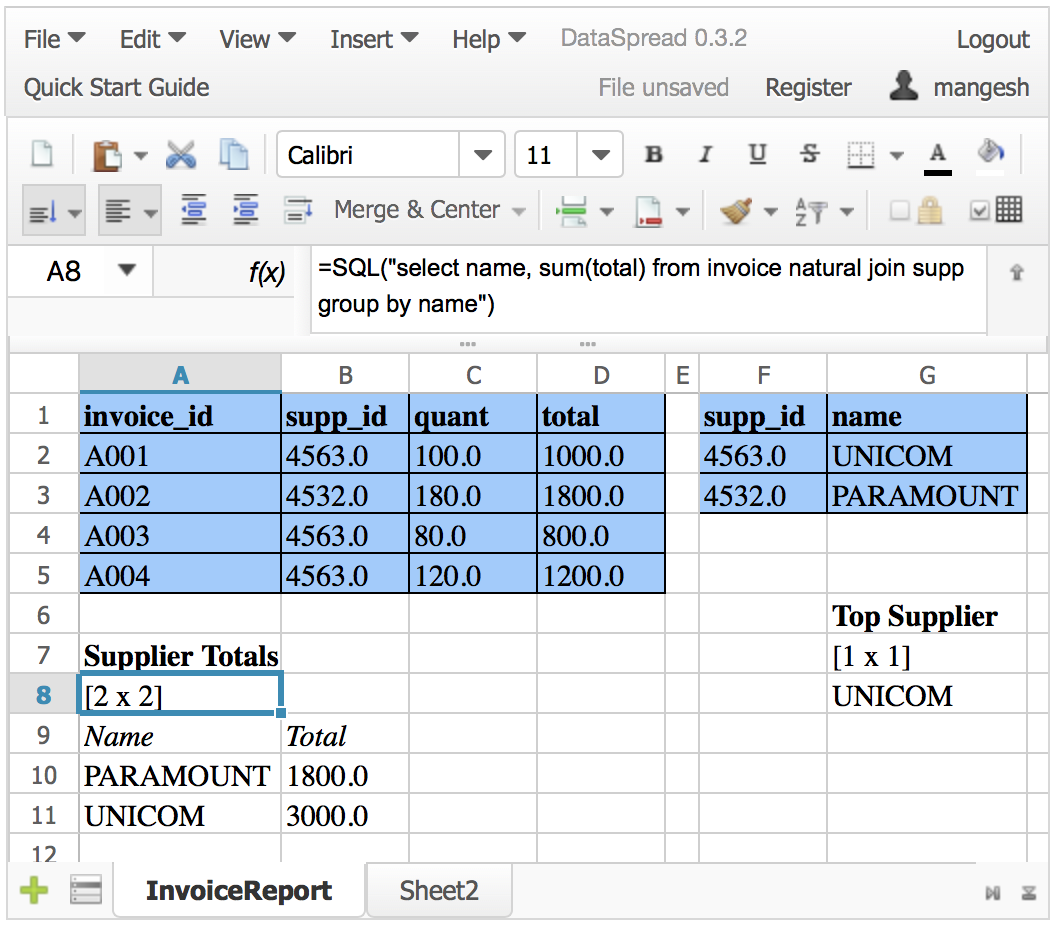
Task: Switch to the Sheet2 tab
Action: 439,890
